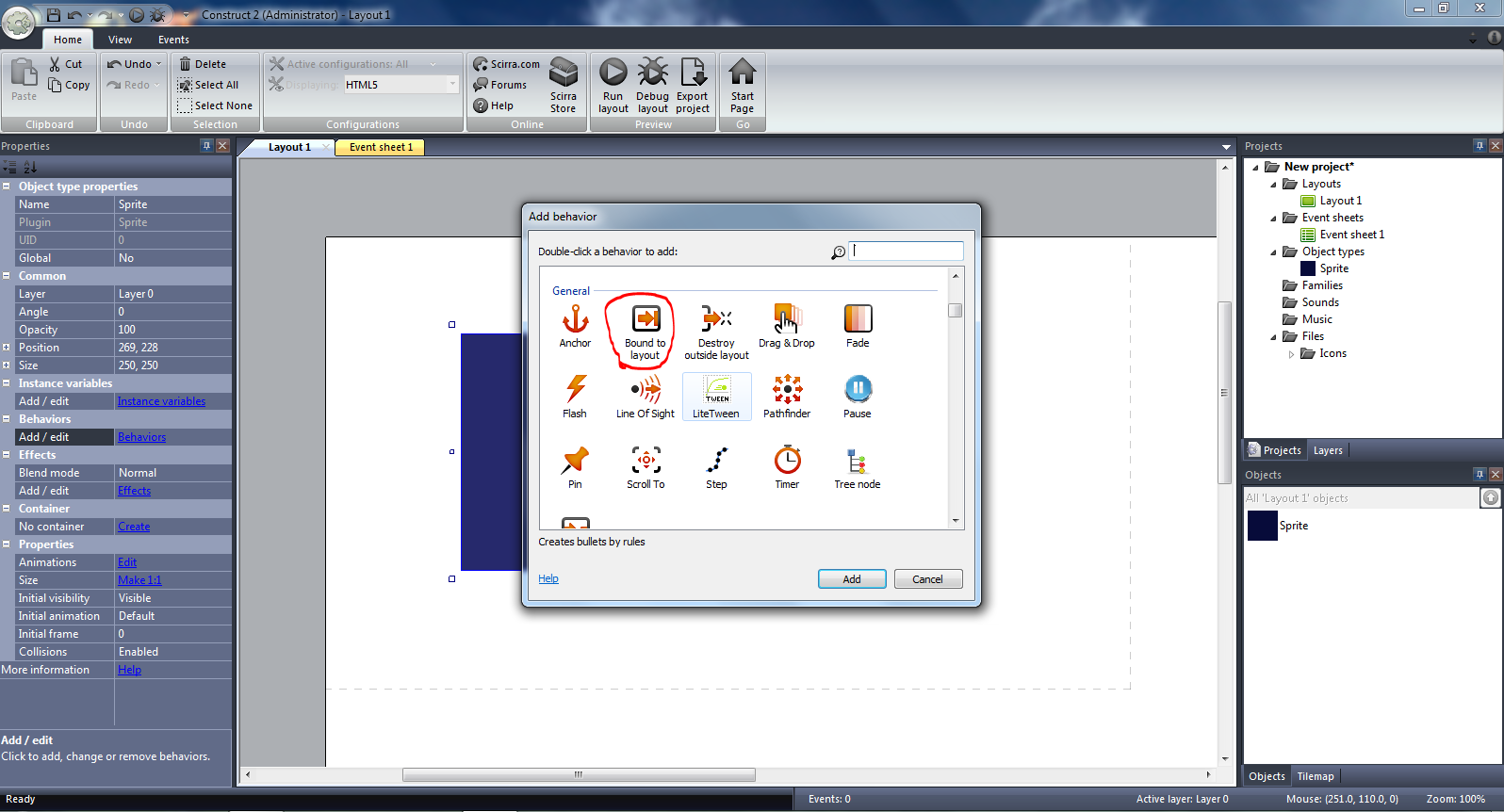Switch to the Home ribbon tab
Image resolution: width=1504 pixels, height=812 pixels.
(x=68, y=40)
